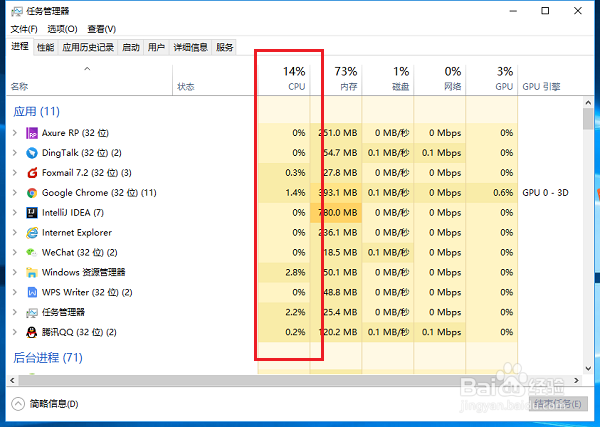Expand the Foxmail 7.2 process group
The height and width of the screenshot is (427, 600).
click(x=15, y=173)
